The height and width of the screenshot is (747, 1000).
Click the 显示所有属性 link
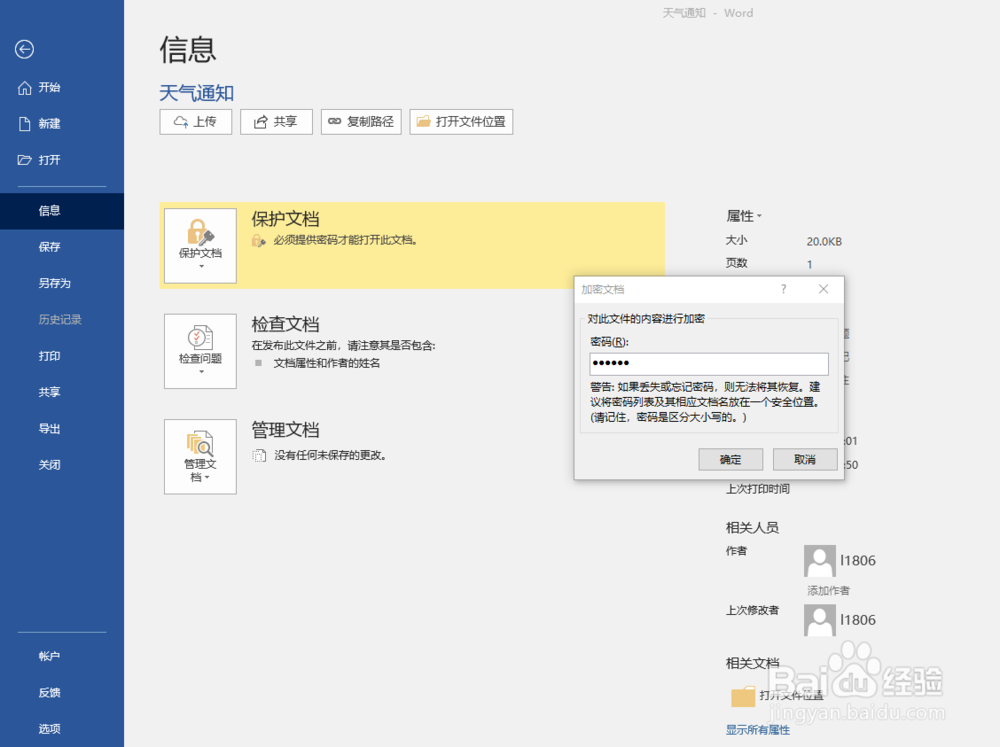758,730
